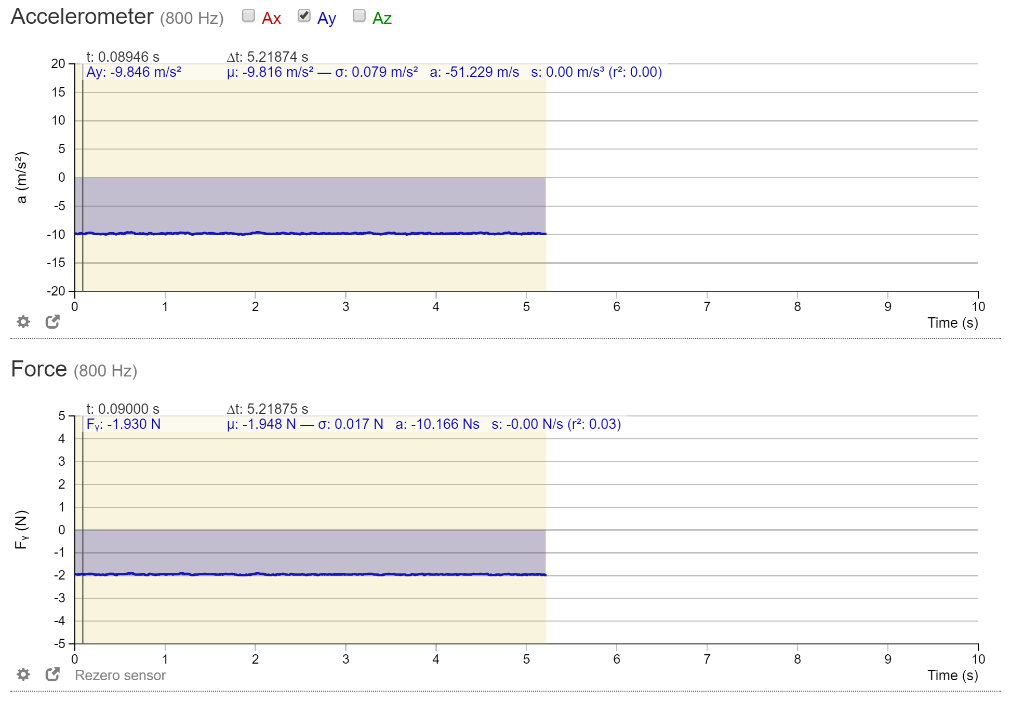1024x714 pixels.
Task: Click the Rezero sensor button
Action: click(x=120, y=675)
